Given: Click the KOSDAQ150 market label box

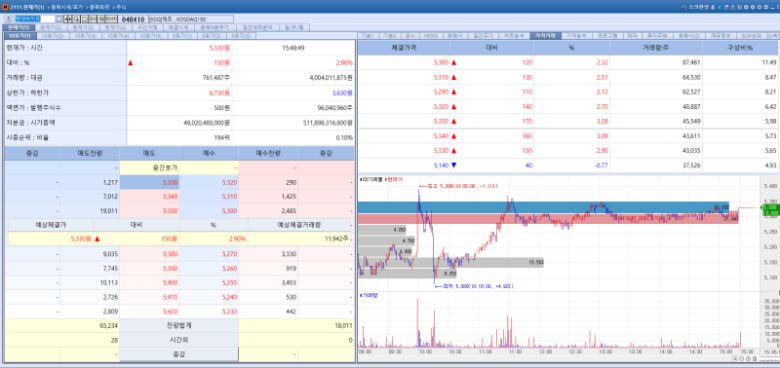Looking at the screenshot, I should (191, 19).
